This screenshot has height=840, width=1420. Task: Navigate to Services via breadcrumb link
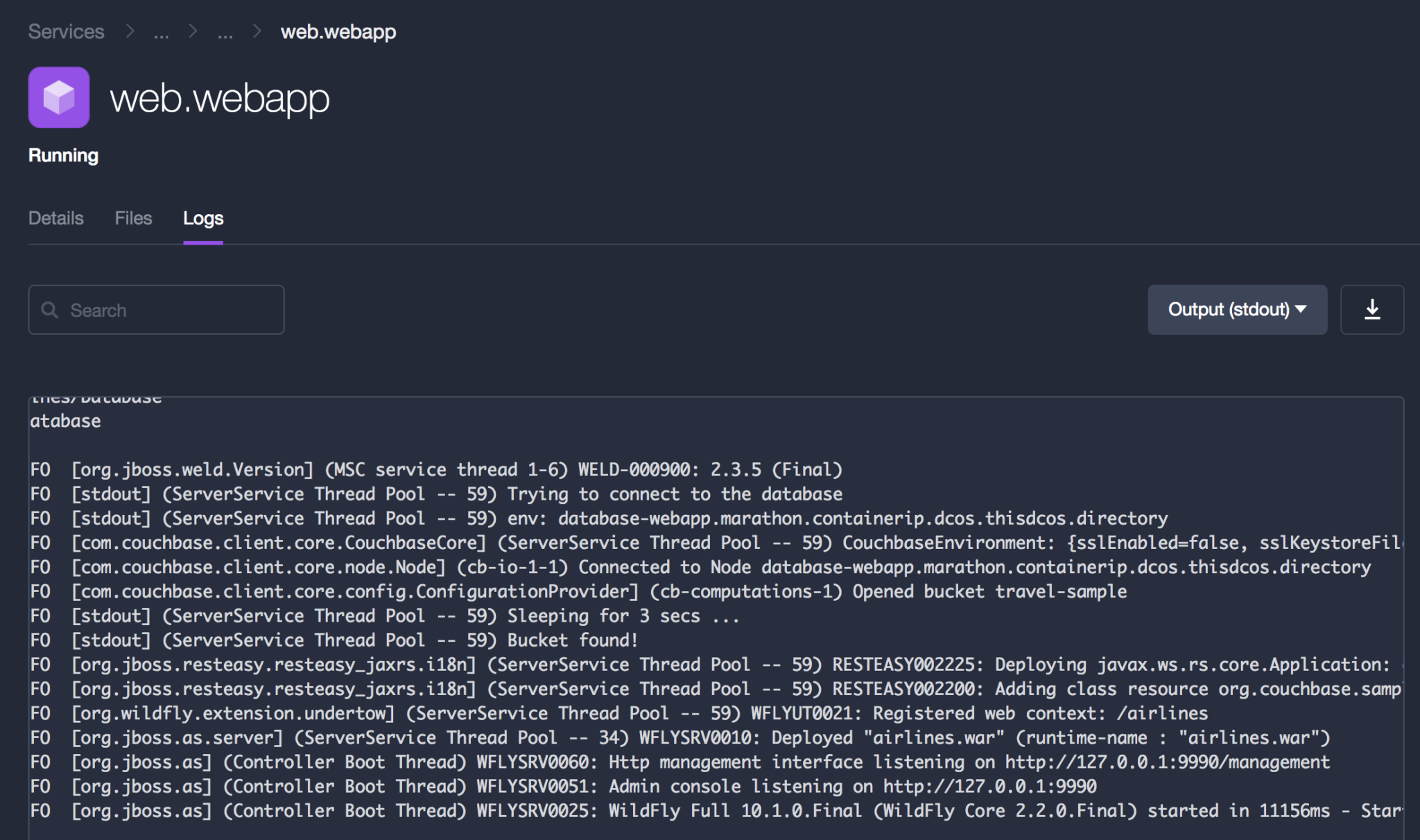coord(66,31)
